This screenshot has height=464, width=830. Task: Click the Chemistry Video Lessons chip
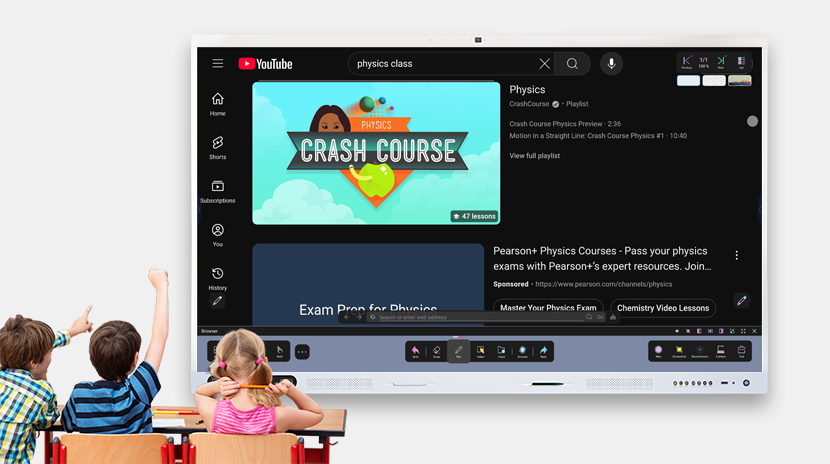pos(663,308)
